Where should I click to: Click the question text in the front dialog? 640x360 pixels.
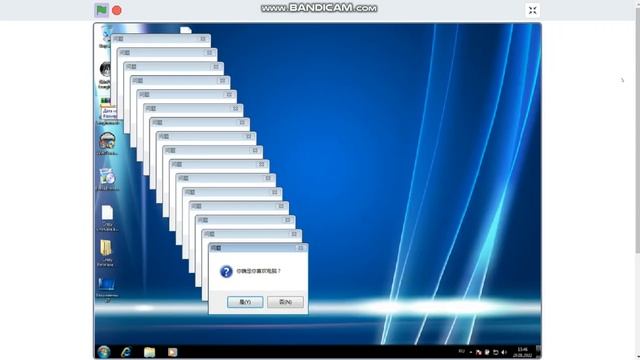tap(259, 271)
